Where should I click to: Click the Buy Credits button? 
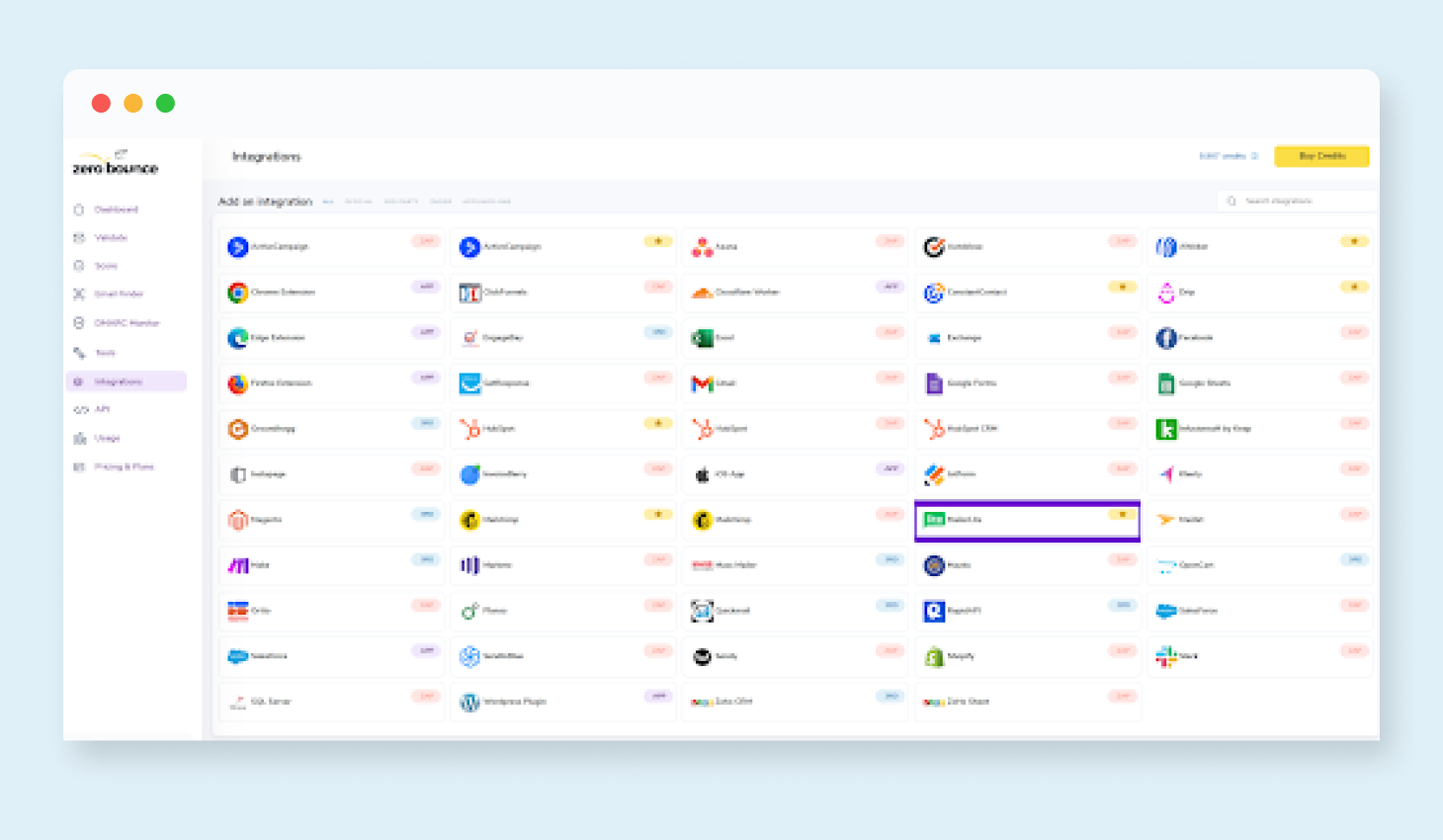(1321, 156)
